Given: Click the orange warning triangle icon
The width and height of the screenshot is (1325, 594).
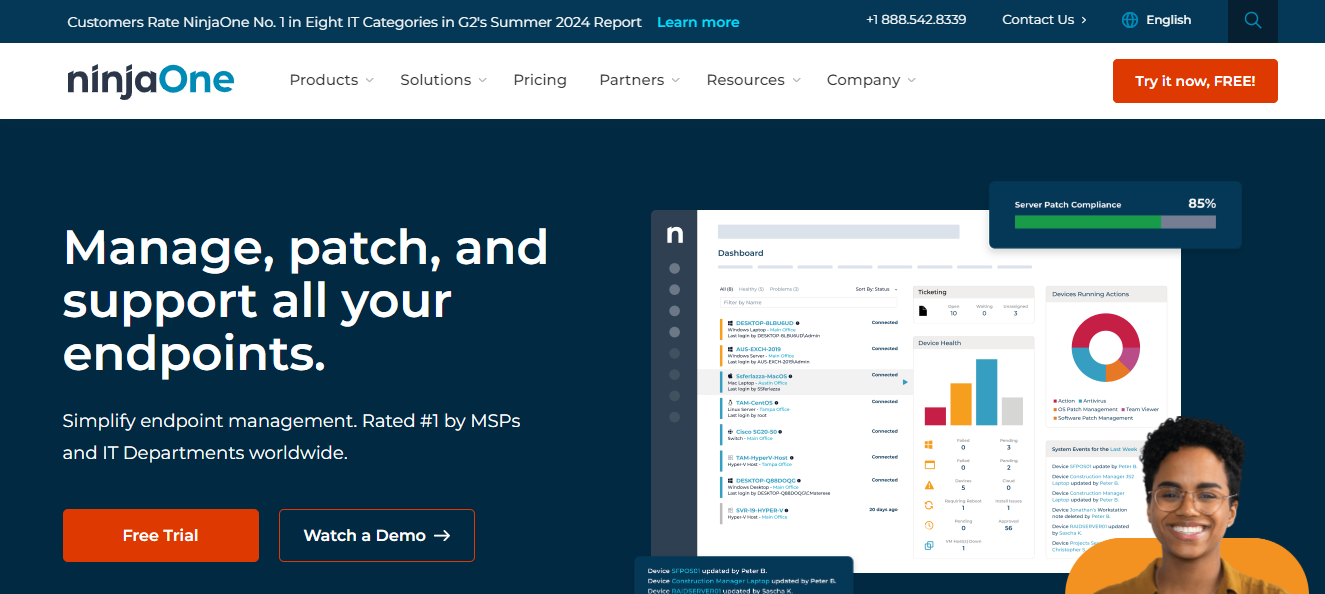Looking at the screenshot, I should pyautogui.click(x=929, y=485).
